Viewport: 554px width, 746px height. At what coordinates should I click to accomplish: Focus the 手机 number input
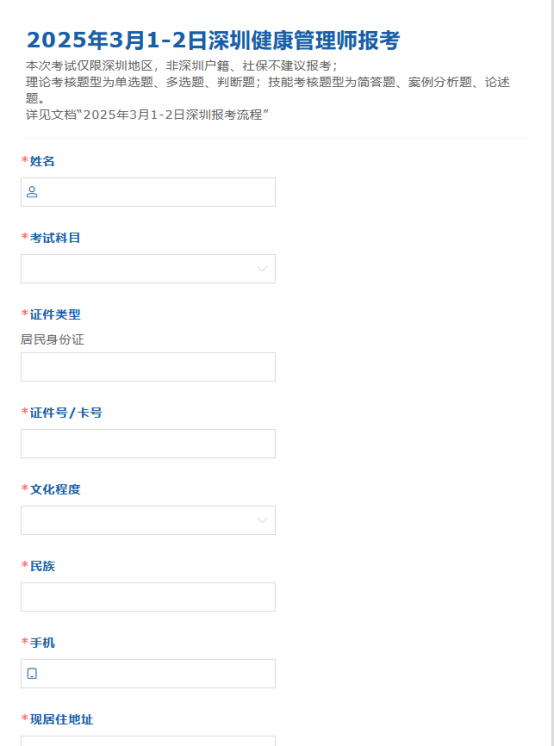[148, 674]
